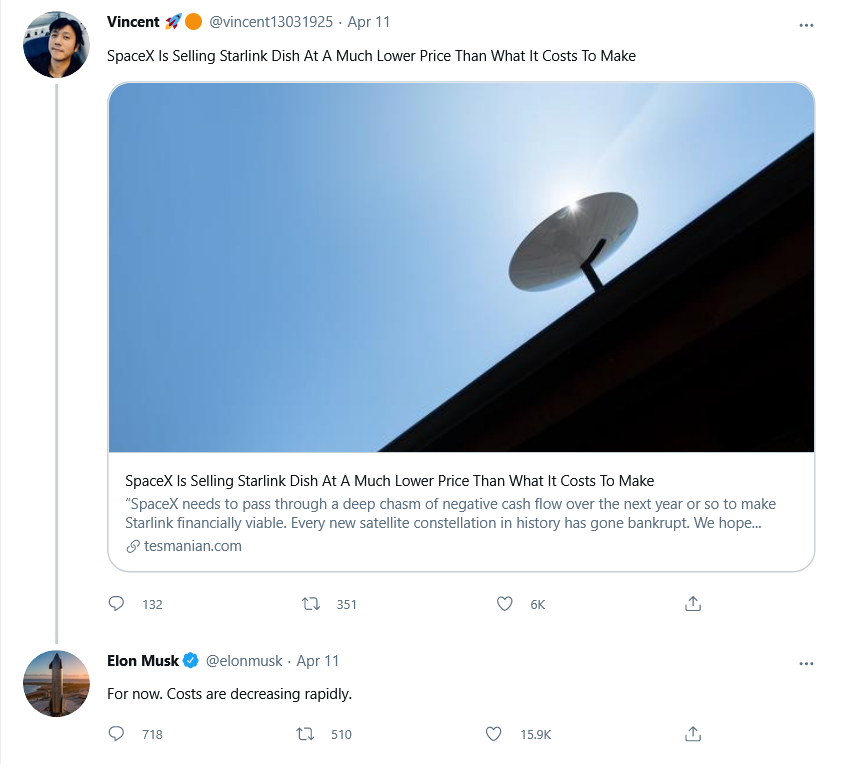Visit Vincent's profile via display name

click(x=133, y=22)
